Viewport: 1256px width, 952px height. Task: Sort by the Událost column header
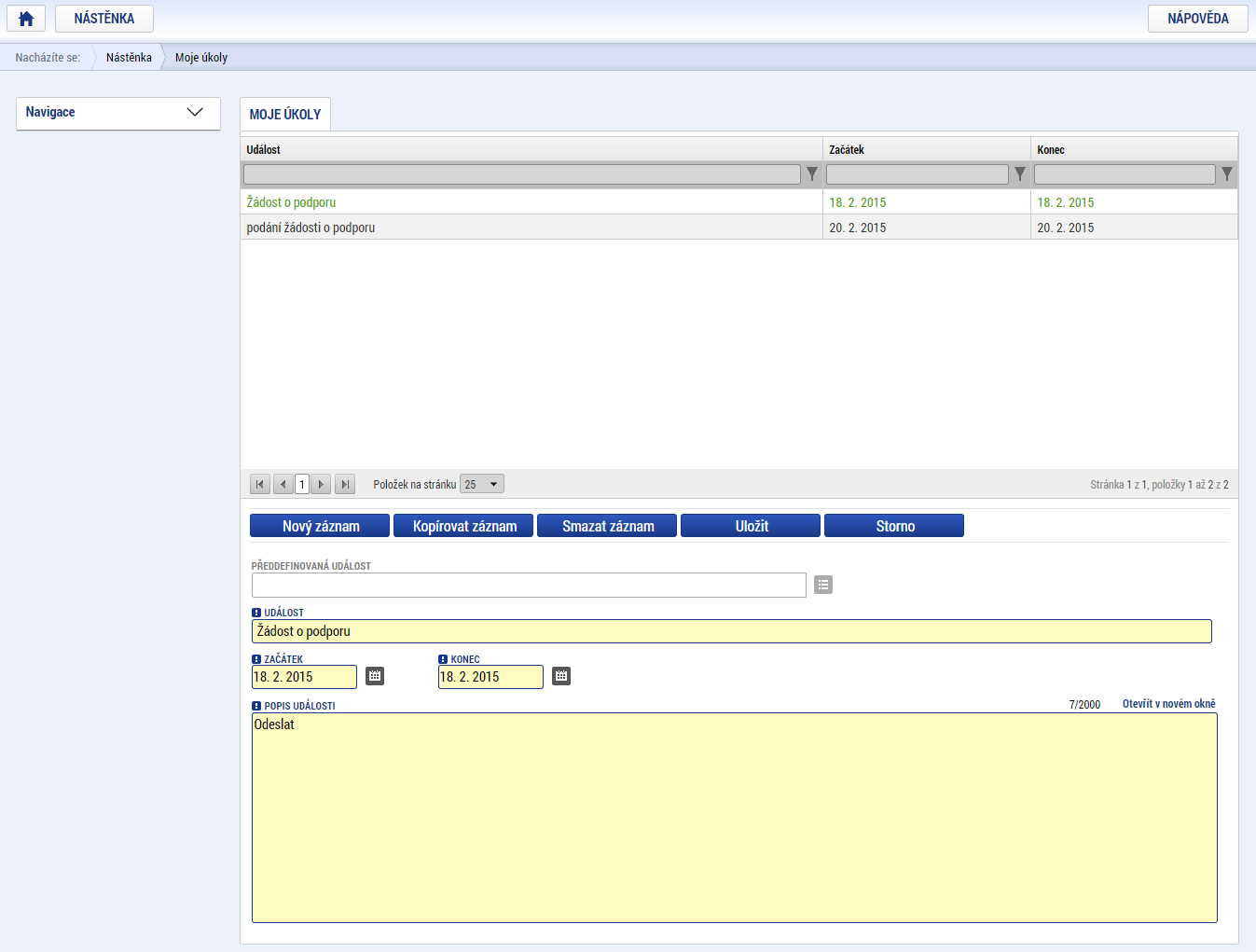[x=531, y=149]
